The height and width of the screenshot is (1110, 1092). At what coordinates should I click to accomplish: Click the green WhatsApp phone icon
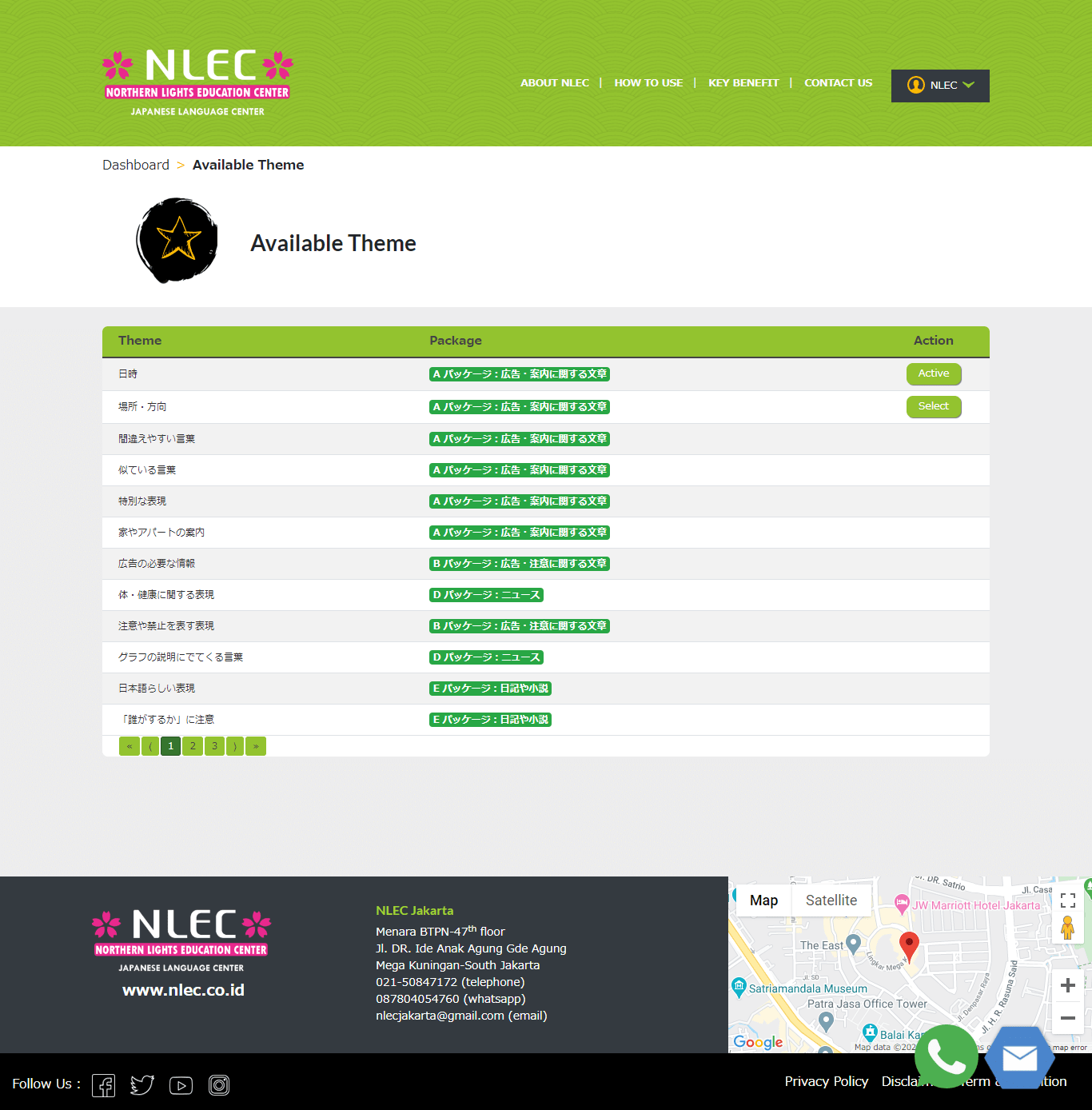946,1056
